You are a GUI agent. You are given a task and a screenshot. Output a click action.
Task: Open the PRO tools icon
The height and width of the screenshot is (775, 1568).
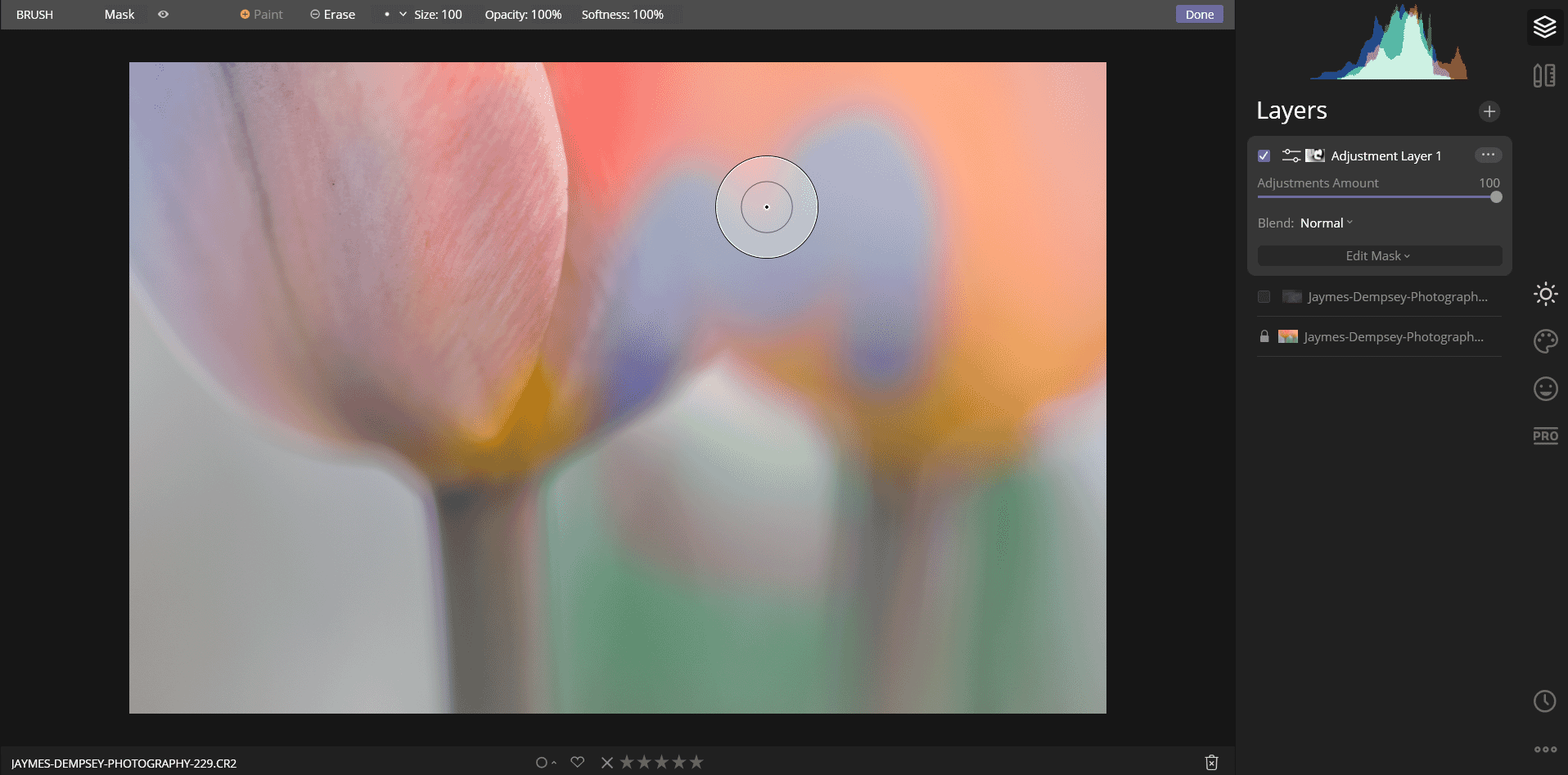[x=1545, y=436]
